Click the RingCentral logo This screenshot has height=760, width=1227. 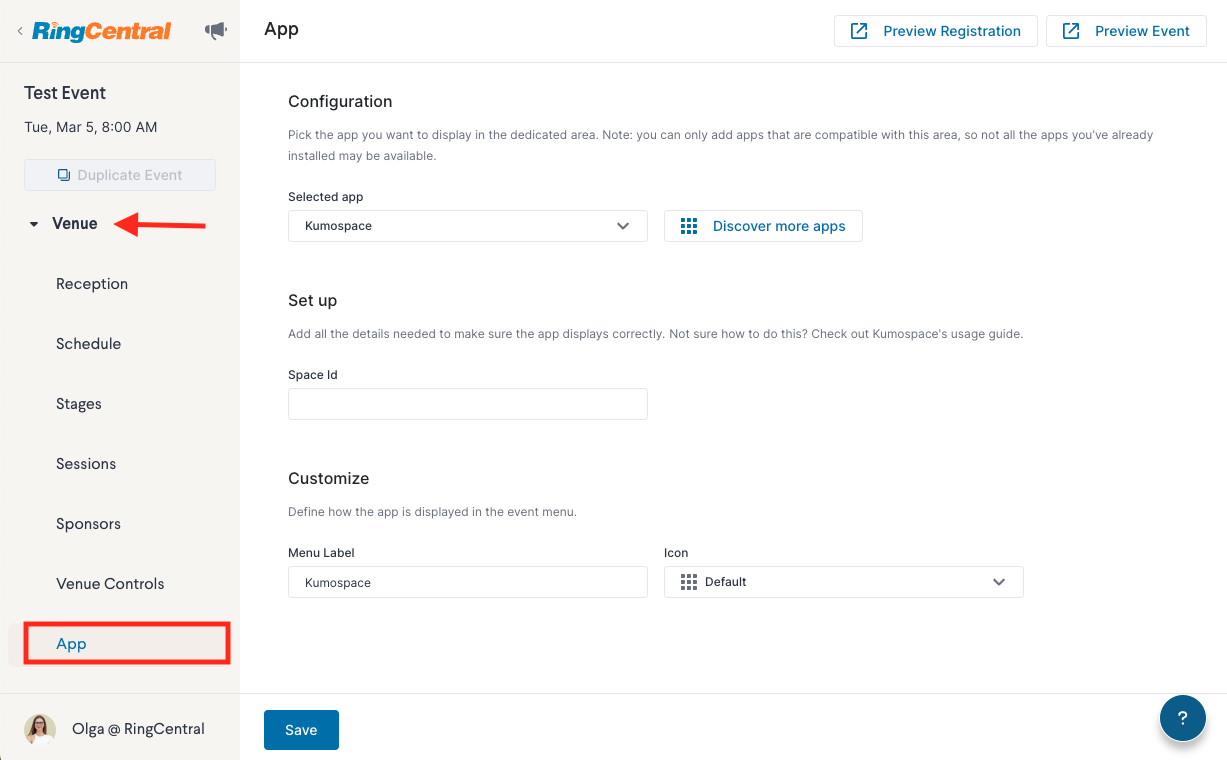(x=101, y=31)
